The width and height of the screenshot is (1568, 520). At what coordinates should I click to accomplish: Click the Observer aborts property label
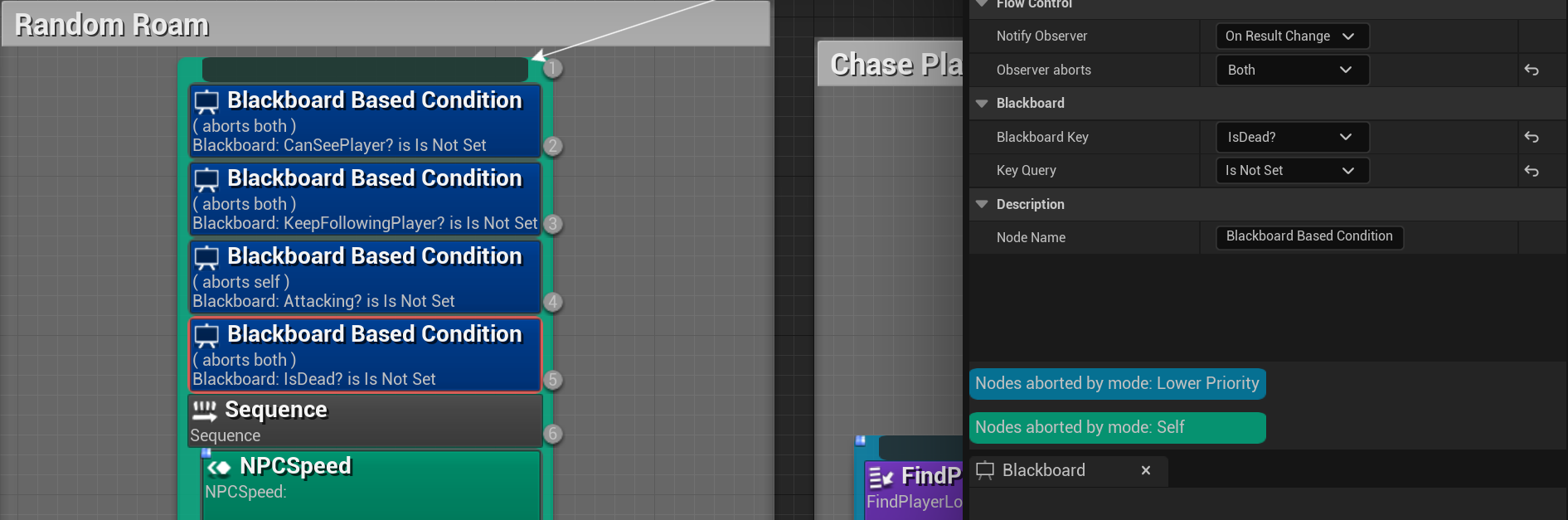tap(1043, 70)
